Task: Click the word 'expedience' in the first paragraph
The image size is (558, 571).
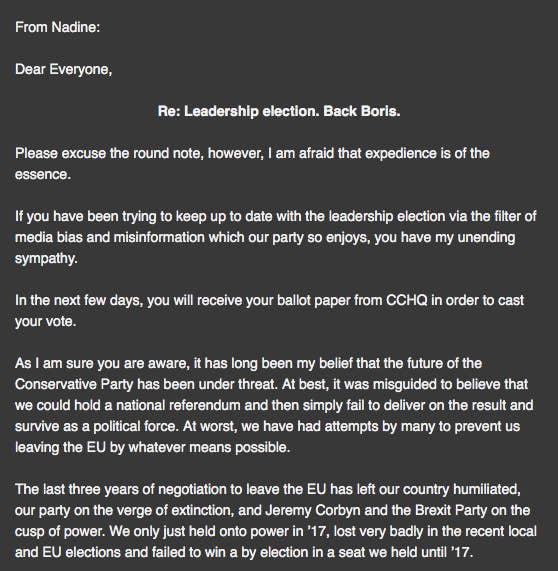Action: click(x=401, y=154)
